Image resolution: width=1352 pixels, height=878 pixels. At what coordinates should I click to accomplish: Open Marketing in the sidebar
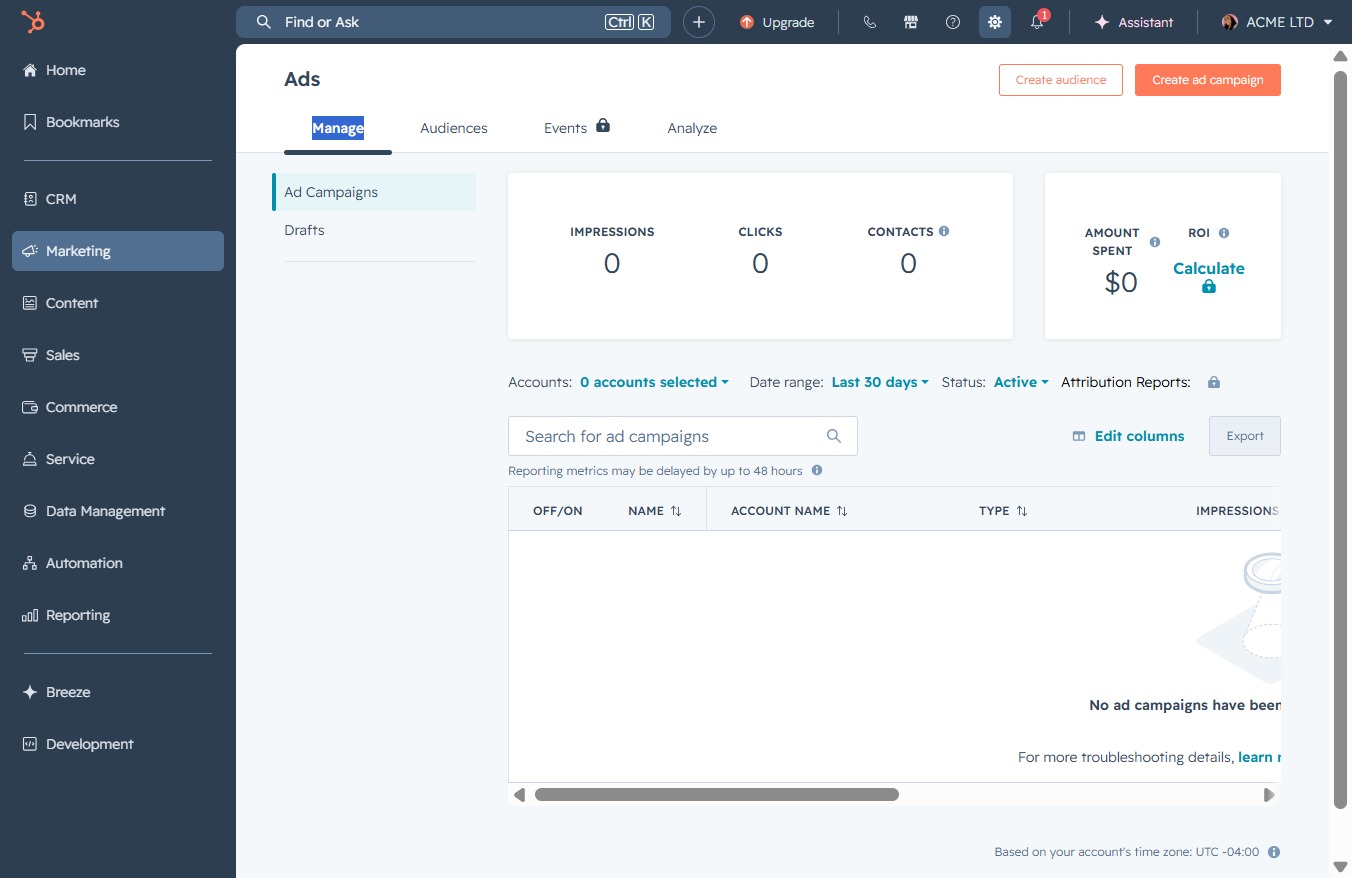118,251
